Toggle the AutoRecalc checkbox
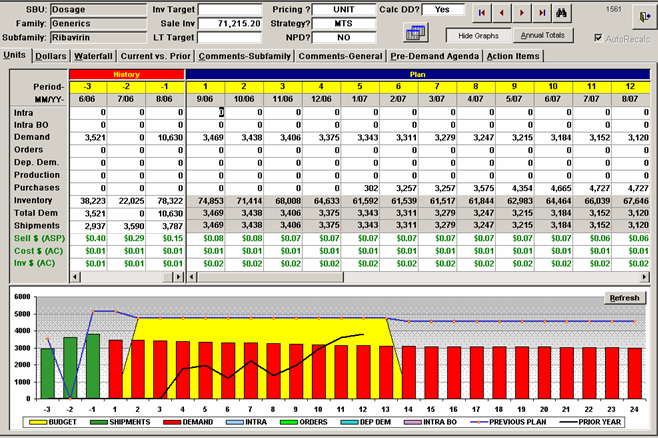Screen dimensions: 658x438 [598, 38]
